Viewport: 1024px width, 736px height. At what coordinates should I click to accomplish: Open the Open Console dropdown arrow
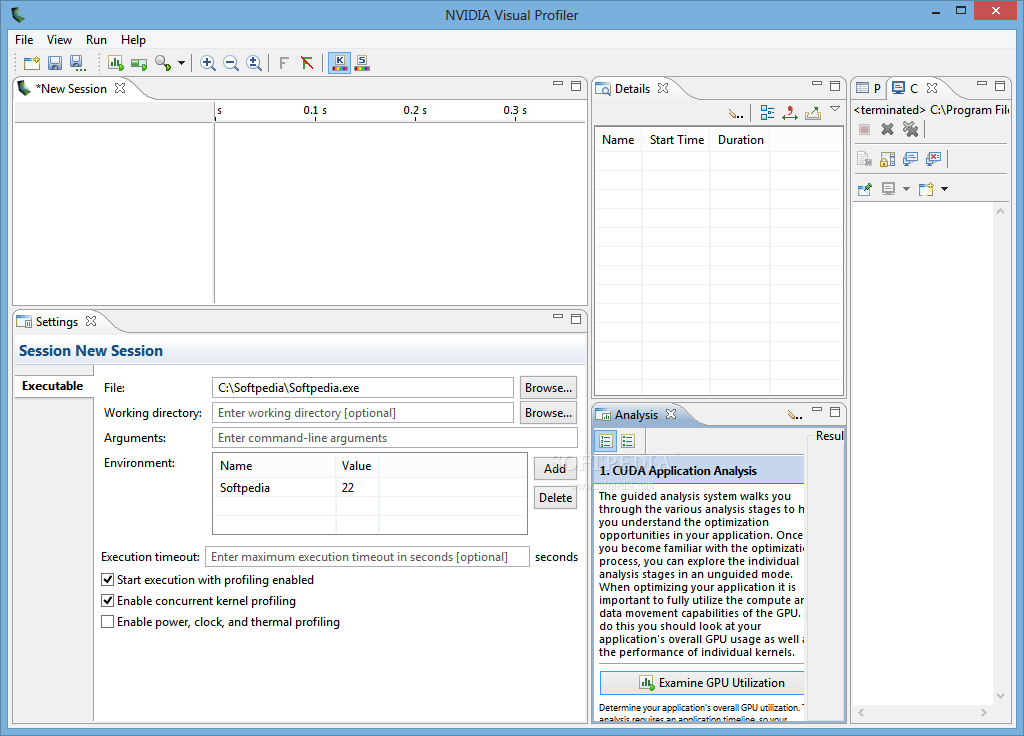click(944, 189)
